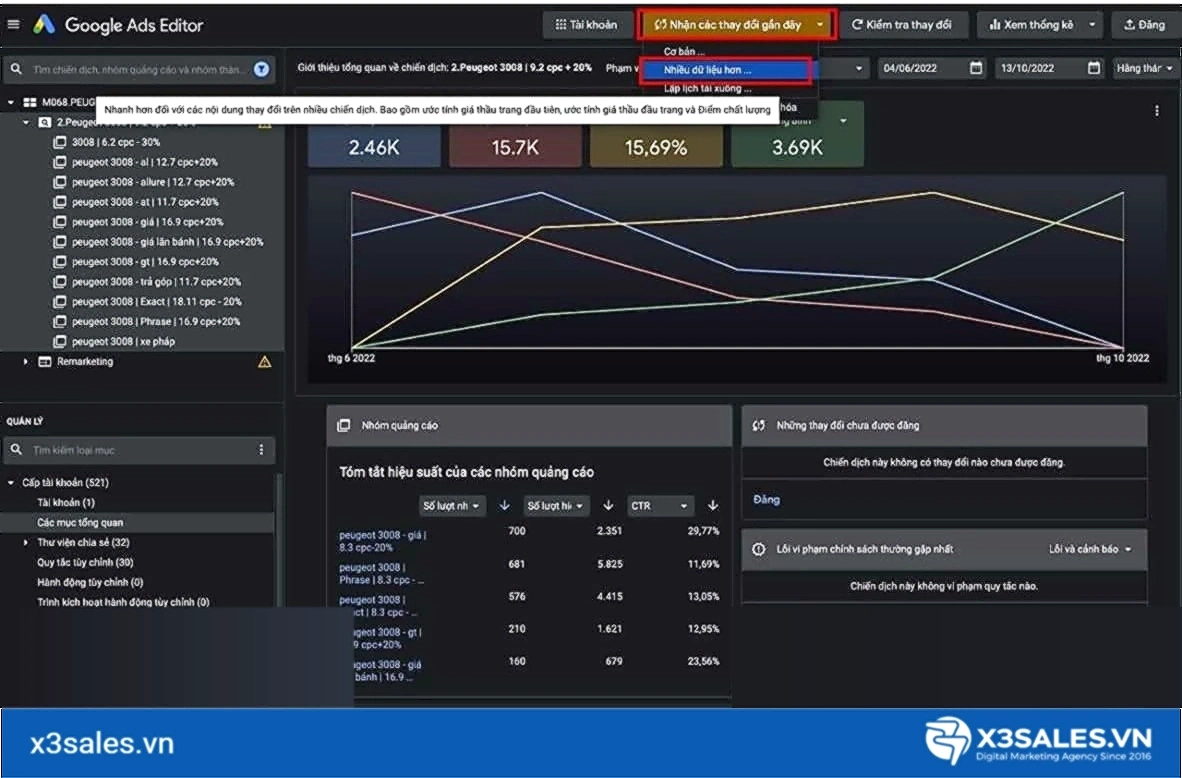
Task: Click icon beside peugeot 3008 | Exact
Action: 59,302
